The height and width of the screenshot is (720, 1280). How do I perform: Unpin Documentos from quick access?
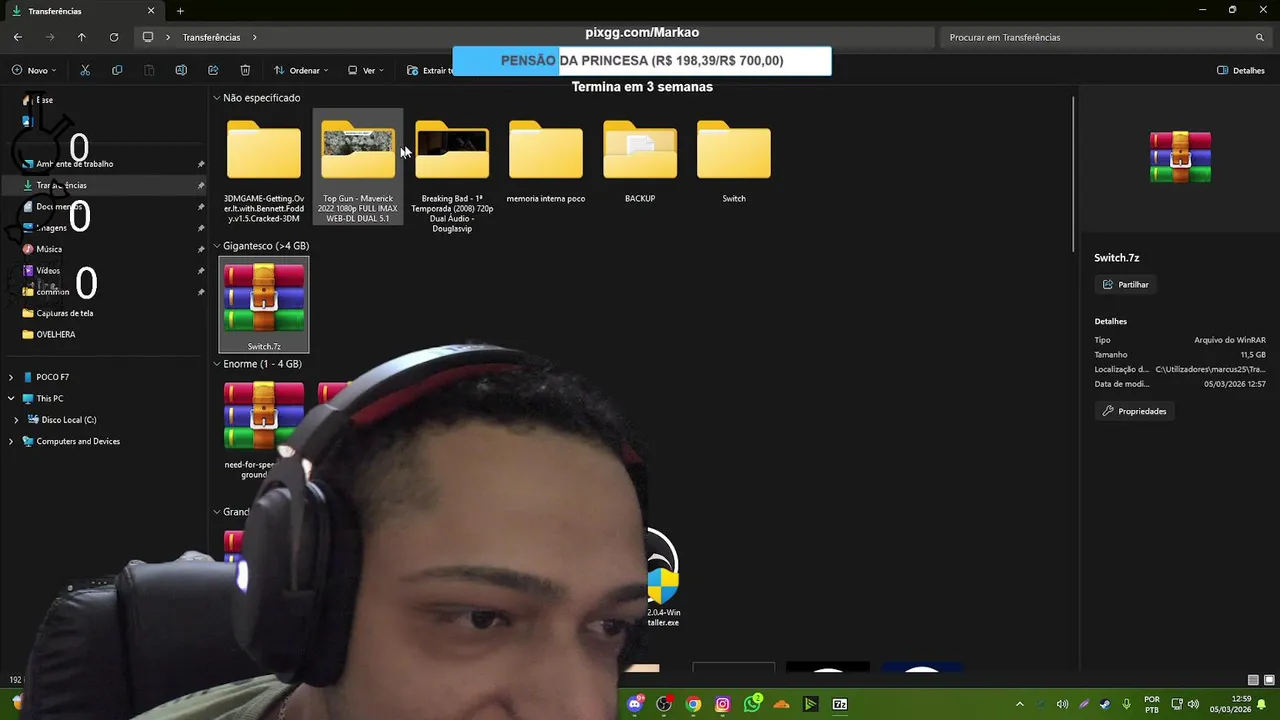pyautogui.click(x=201, y=207)
